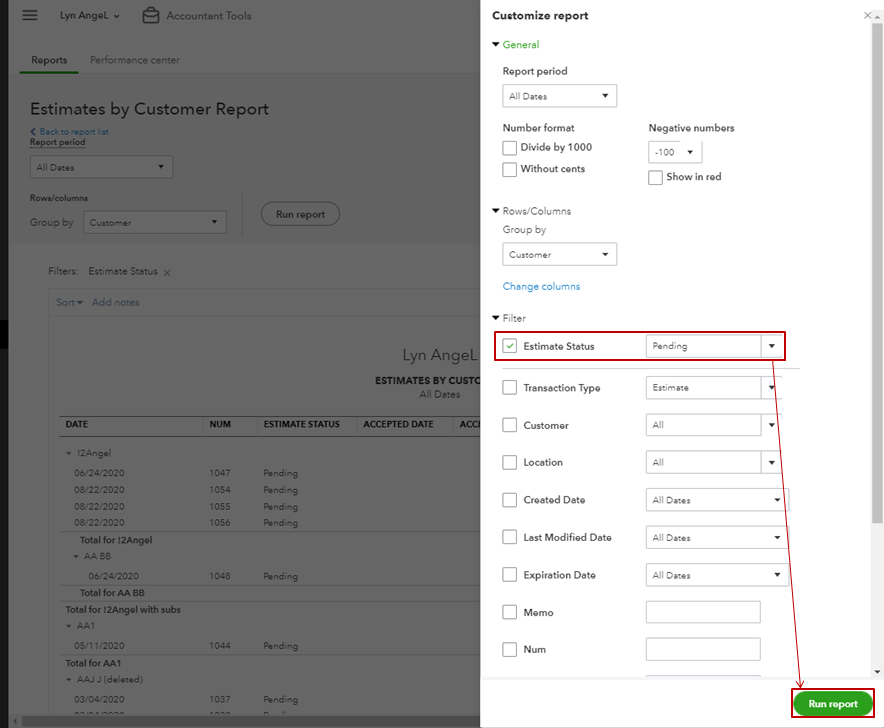Viewport: 884px width, 728px height.
Task: Click the Accountant Tools briefcase icon
Action: [151, 16]
